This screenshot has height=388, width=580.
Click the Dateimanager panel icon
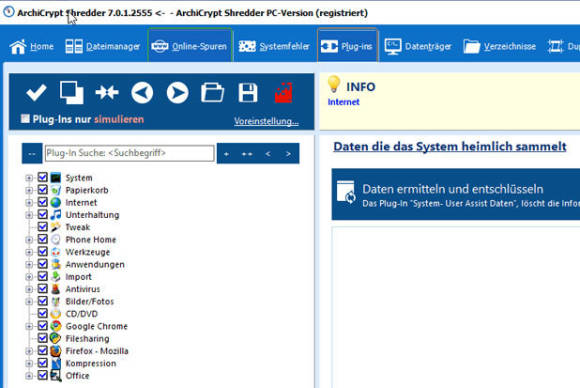(74, 47)
